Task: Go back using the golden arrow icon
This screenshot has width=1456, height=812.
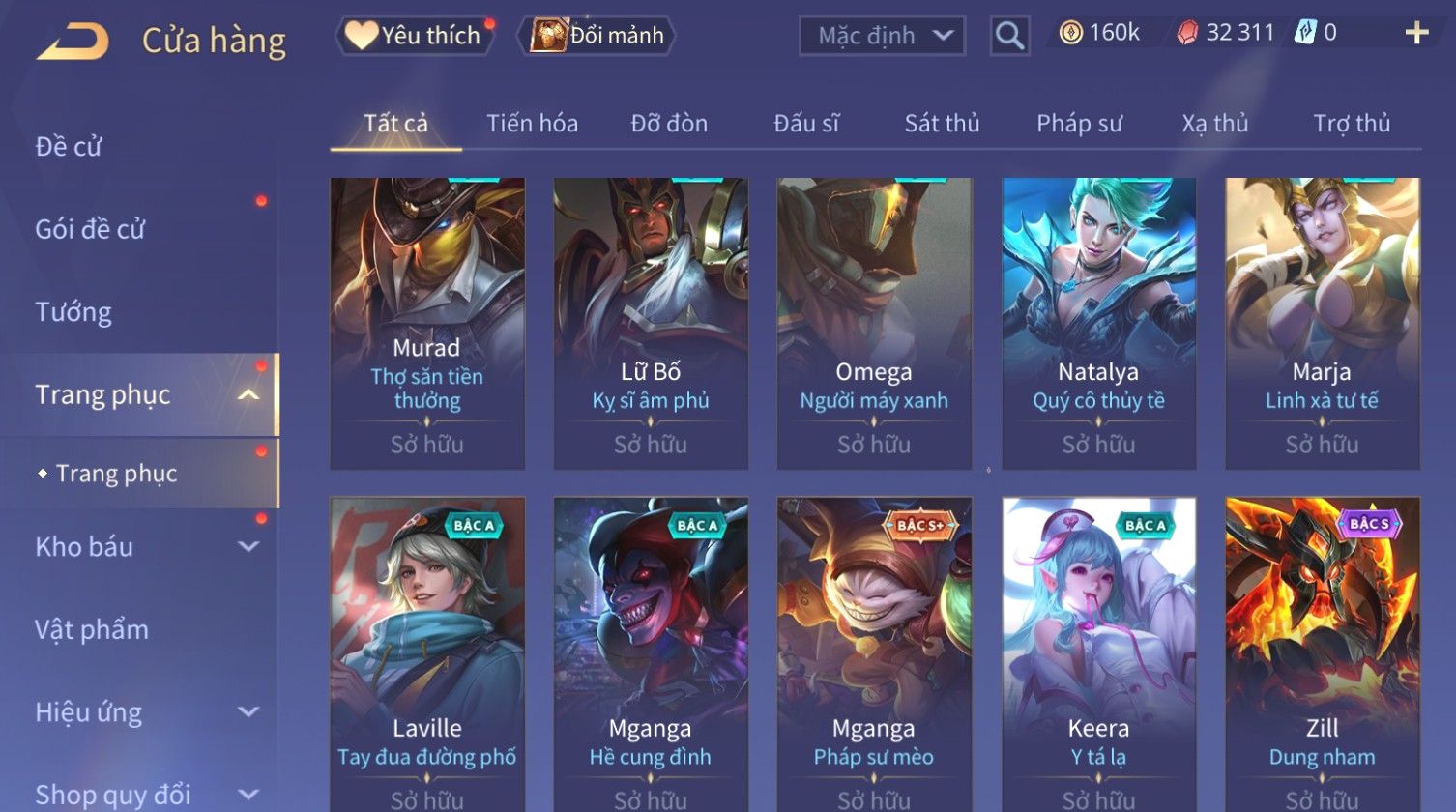Action: tap(73, 41)
